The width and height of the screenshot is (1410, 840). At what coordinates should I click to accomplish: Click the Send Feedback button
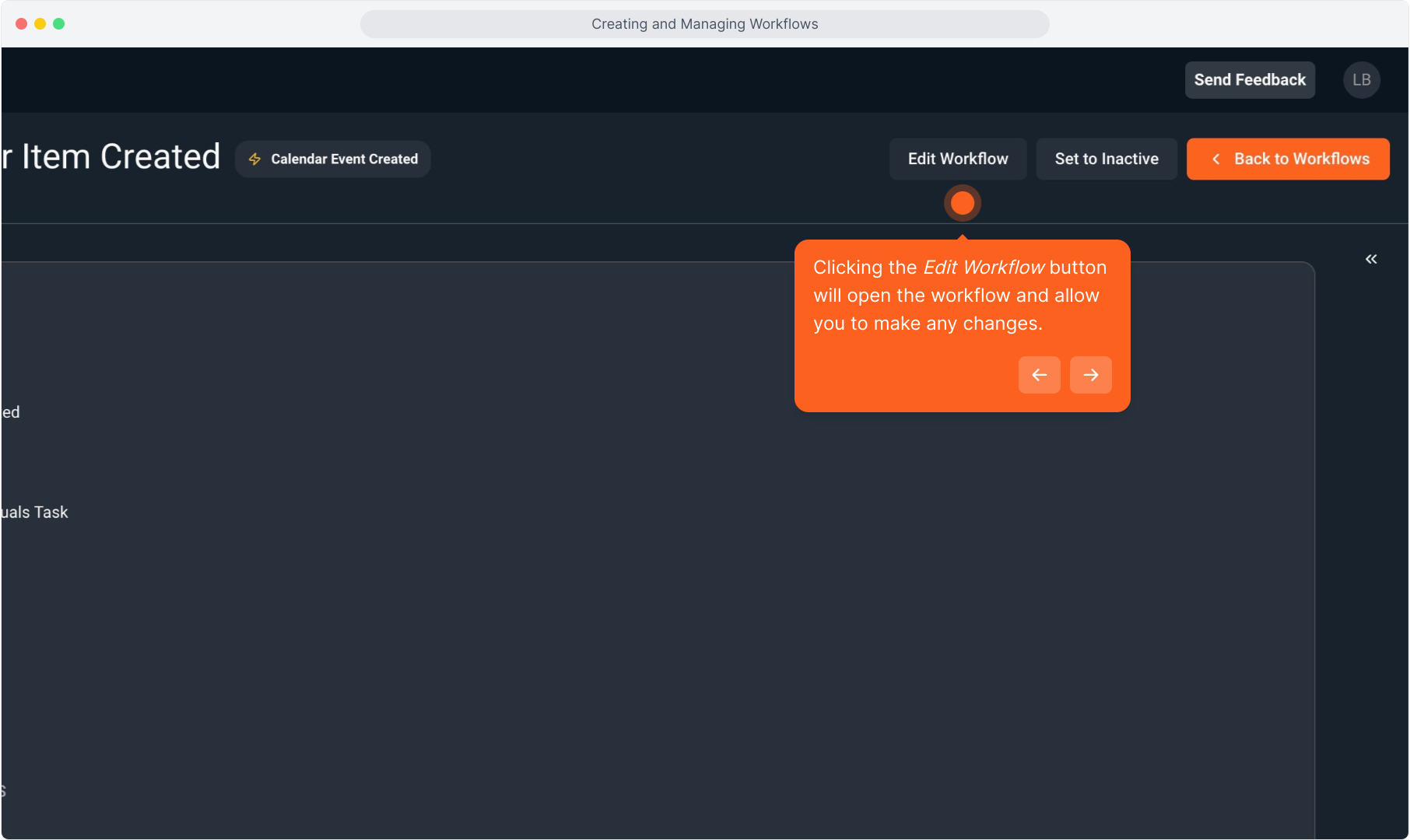tap(1249, 80)
